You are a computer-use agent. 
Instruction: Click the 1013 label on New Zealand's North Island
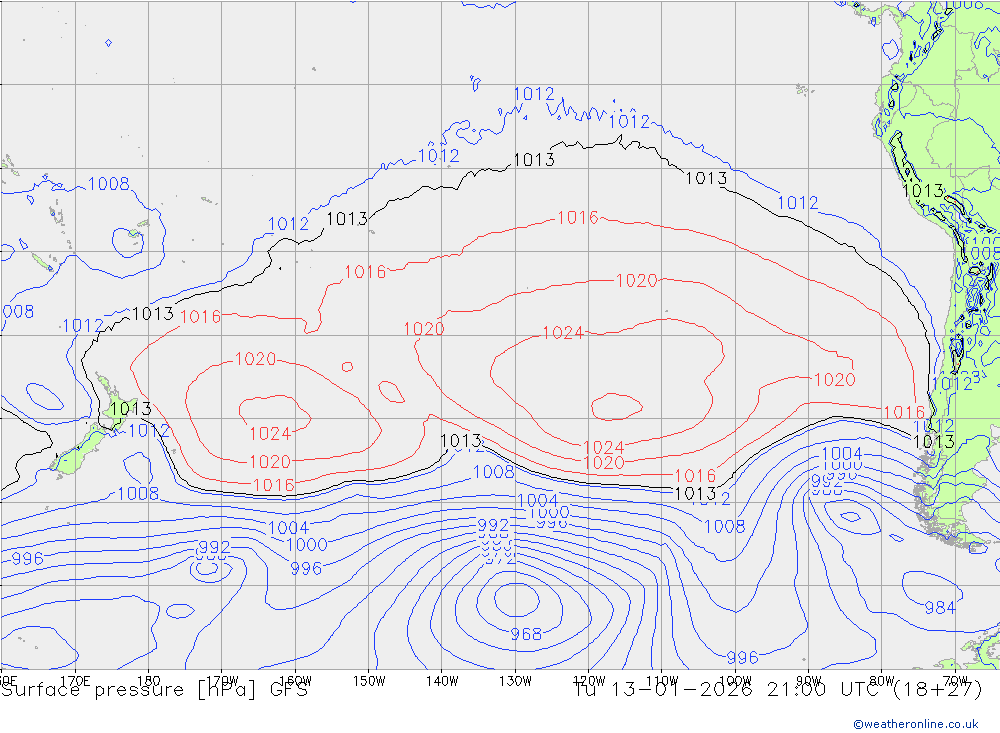[130, 408]
